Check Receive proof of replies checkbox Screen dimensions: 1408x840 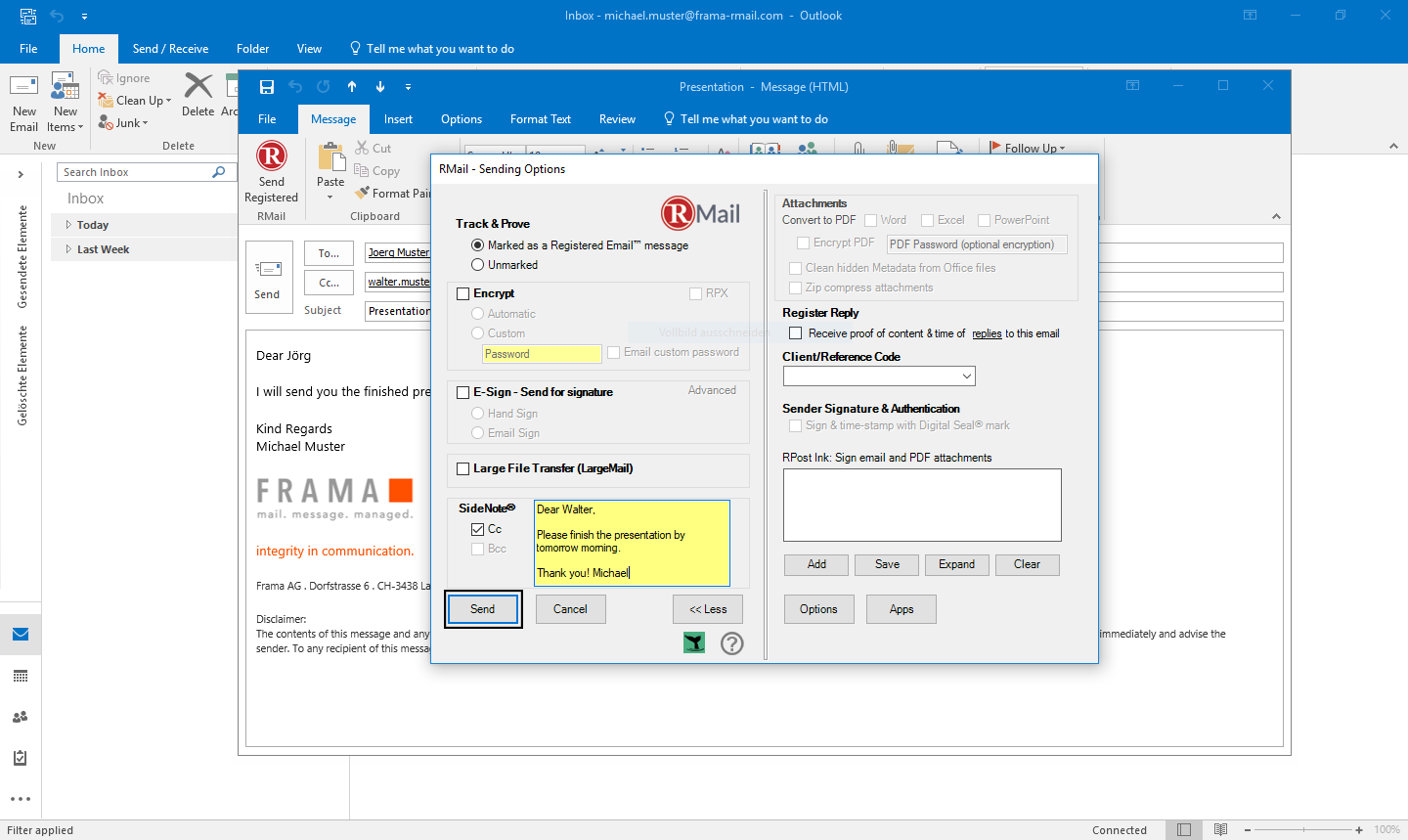796,333
